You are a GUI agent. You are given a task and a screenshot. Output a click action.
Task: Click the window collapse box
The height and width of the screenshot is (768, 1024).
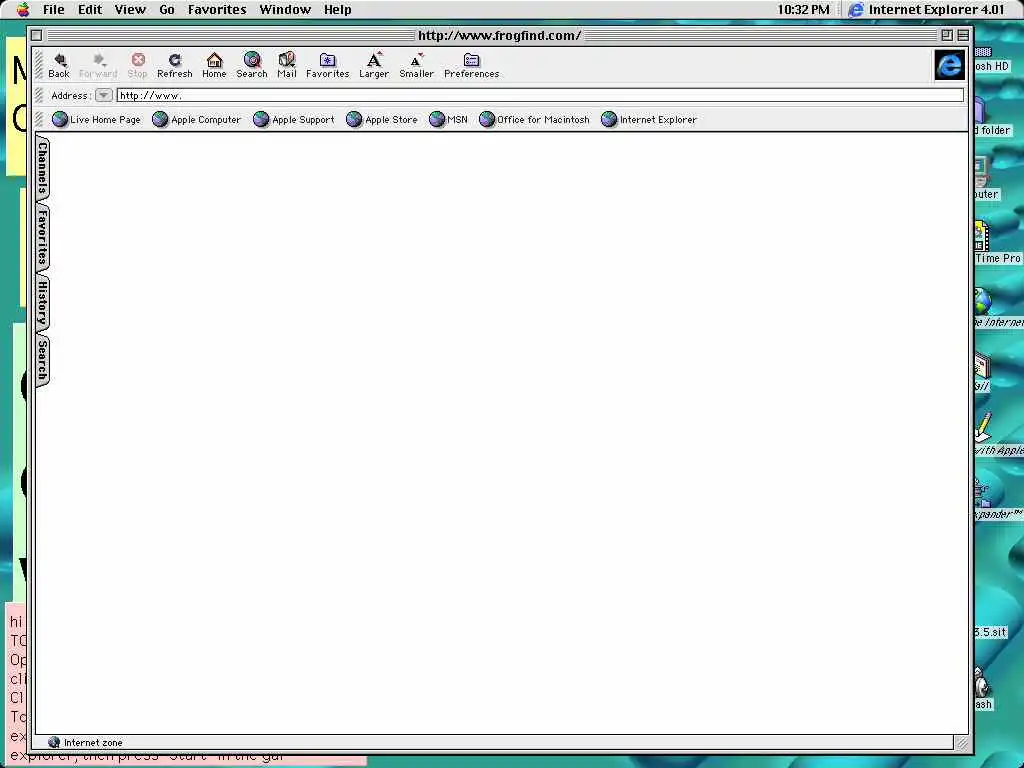point(963,35)
